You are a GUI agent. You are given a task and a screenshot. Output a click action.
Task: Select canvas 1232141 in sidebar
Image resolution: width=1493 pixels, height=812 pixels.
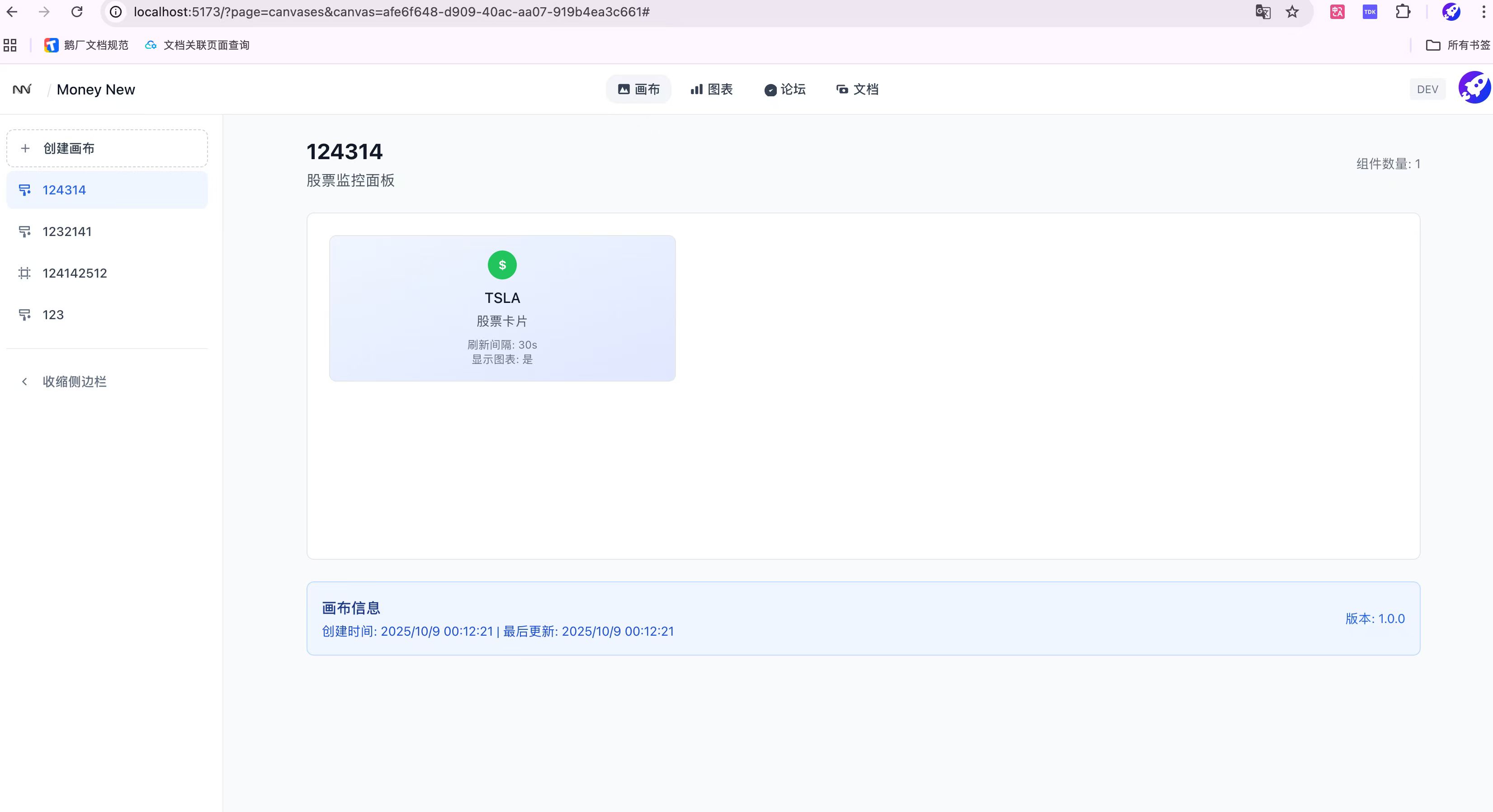pos(66,232)
